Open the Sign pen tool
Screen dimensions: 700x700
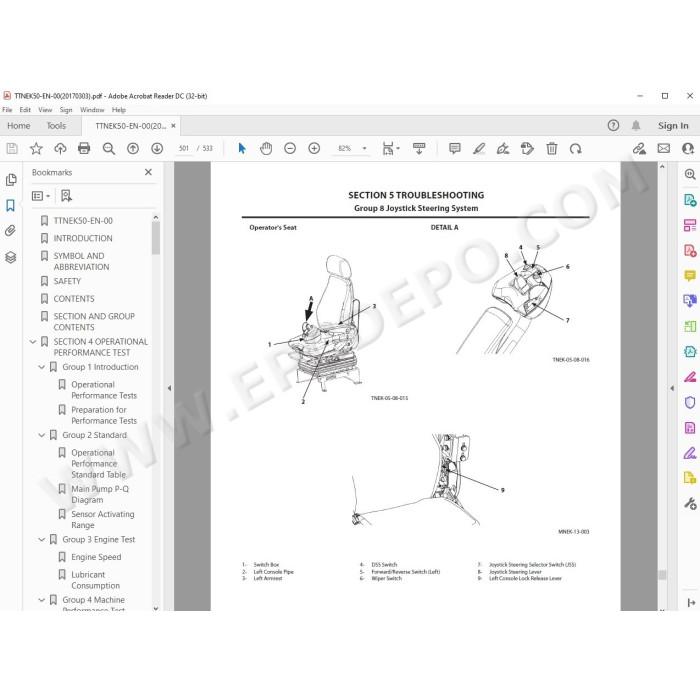coord(503,148)
